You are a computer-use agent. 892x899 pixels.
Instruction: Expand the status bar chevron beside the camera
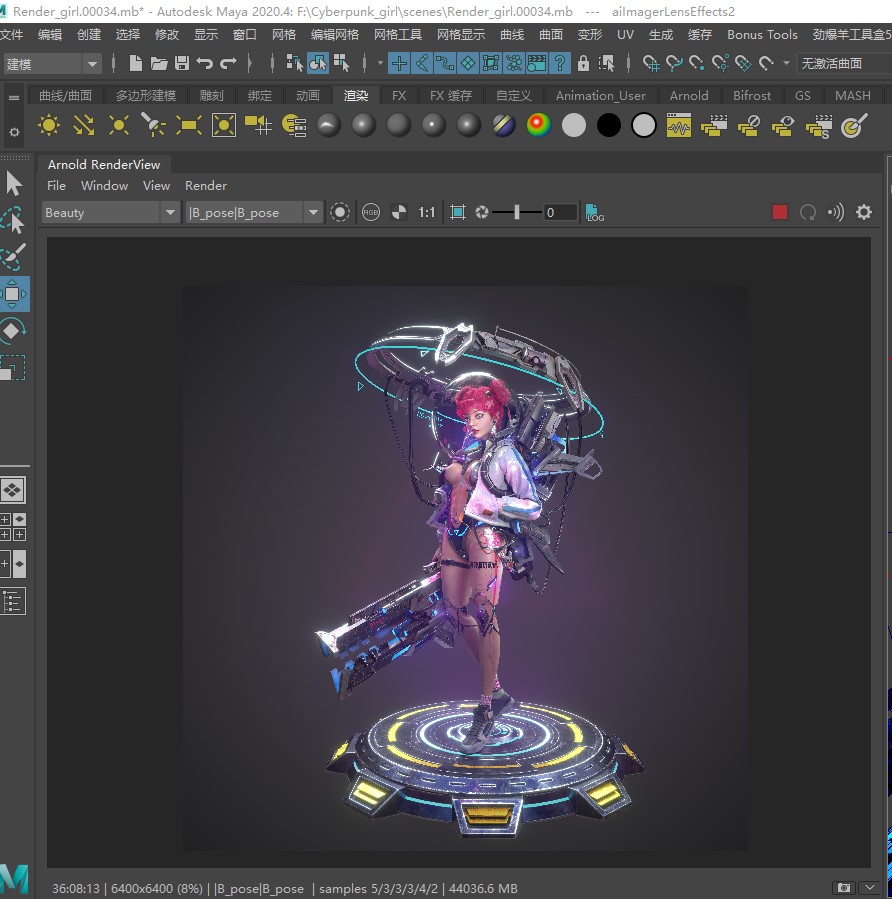click(x=870, y=888)
